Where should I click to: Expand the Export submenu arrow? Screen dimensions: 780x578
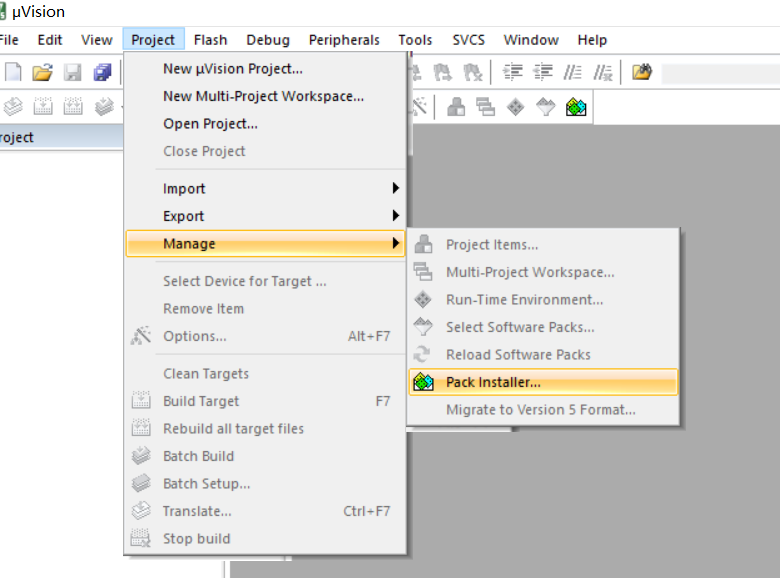(395, 215)
